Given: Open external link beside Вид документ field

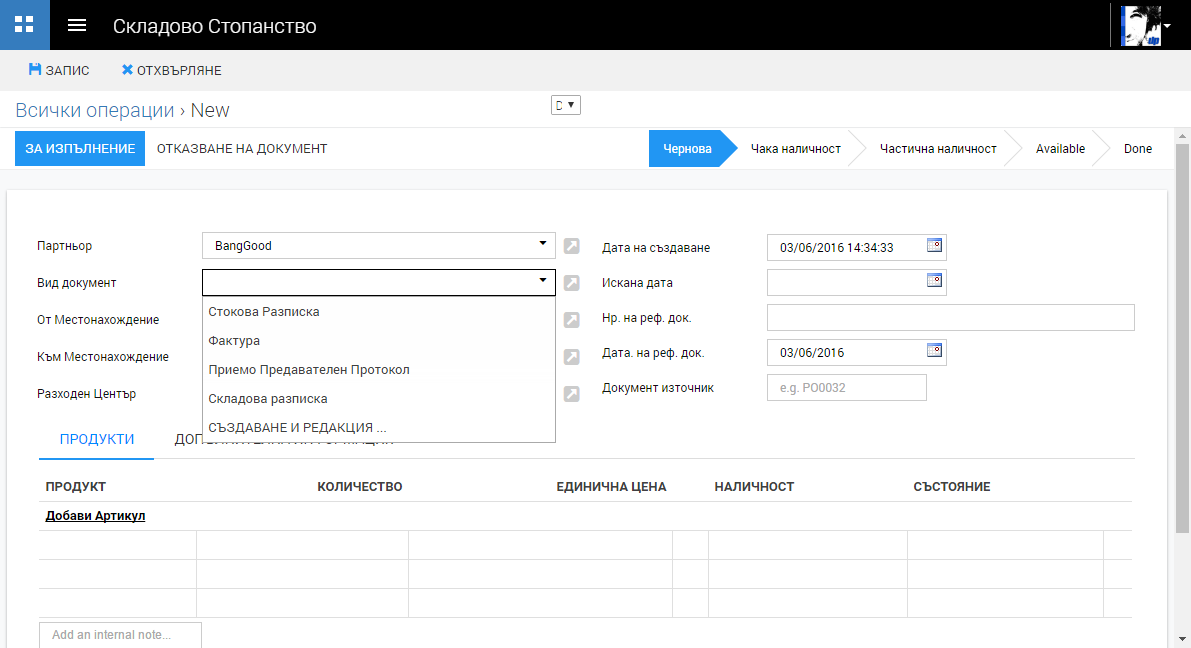Looking at the screenshot, I should tap(571, 283).
